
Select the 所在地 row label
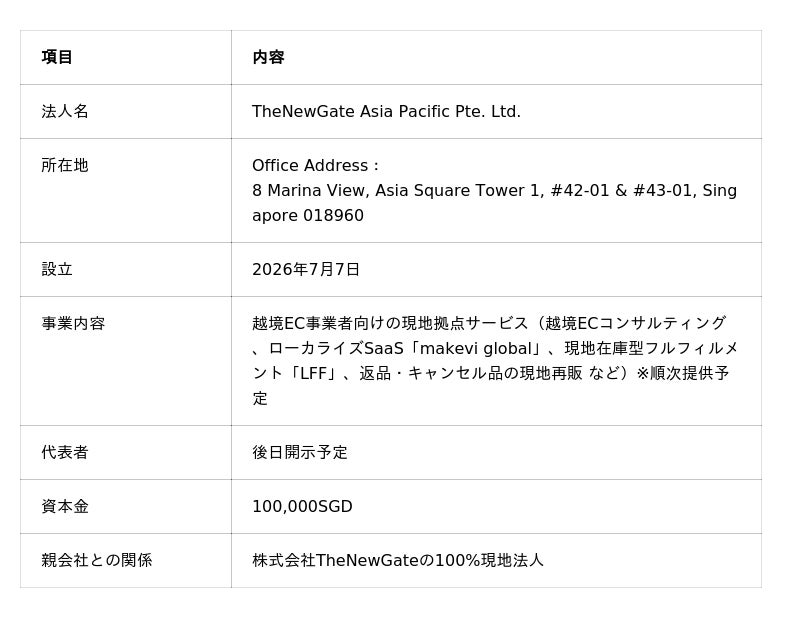65,165
